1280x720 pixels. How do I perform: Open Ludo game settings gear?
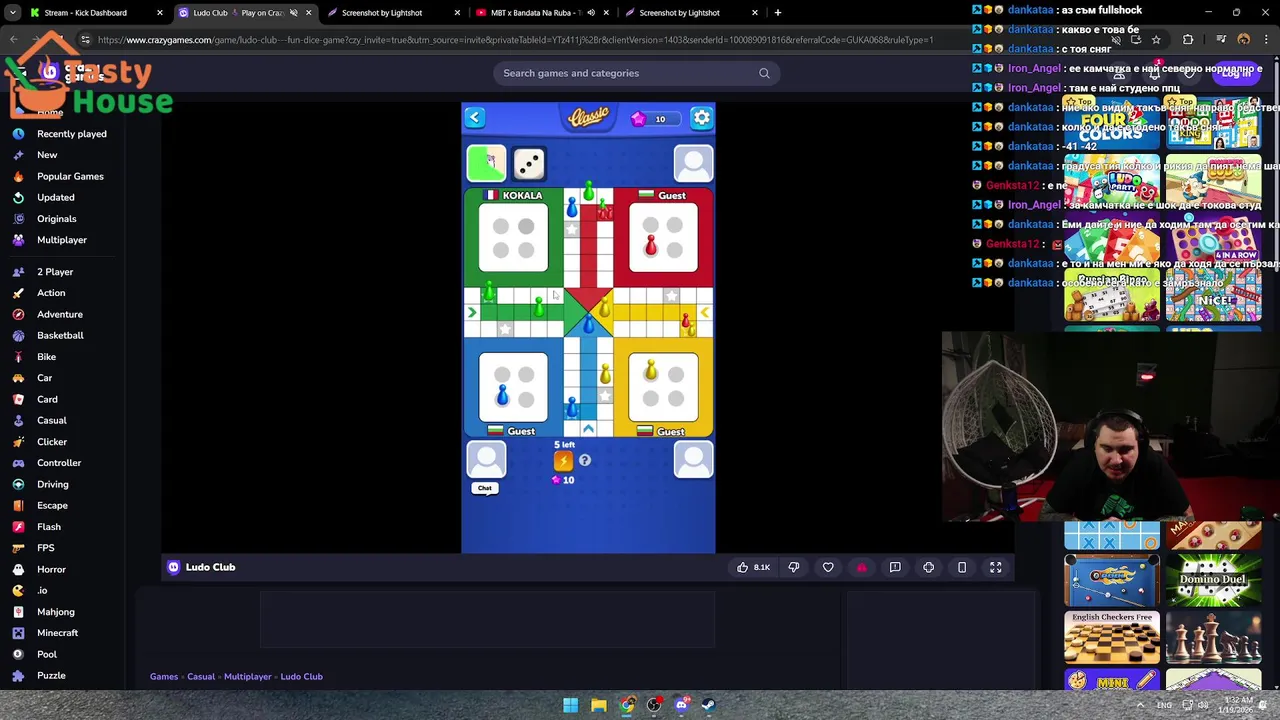702,118
